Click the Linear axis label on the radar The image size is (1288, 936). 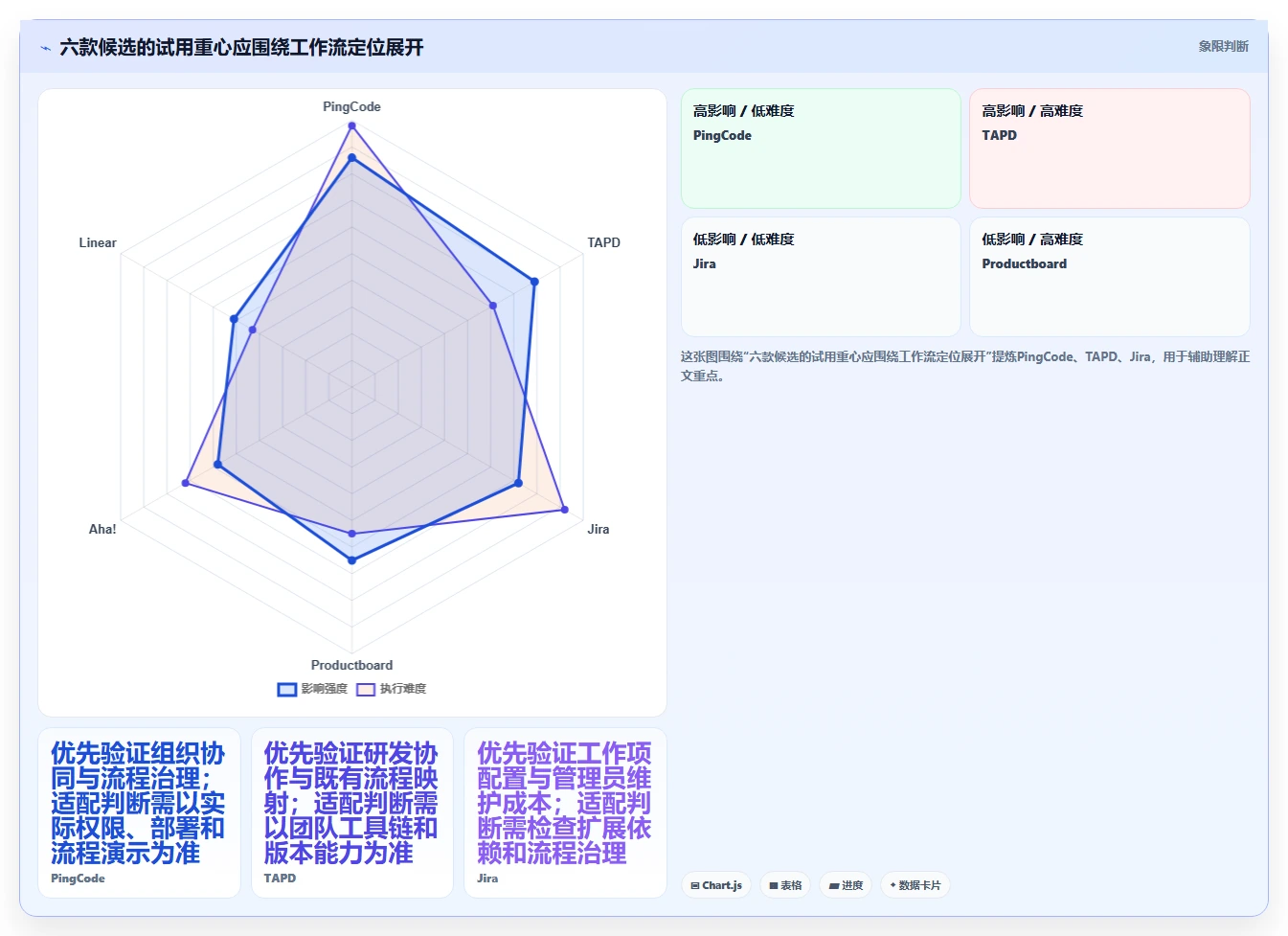point(98,242)
